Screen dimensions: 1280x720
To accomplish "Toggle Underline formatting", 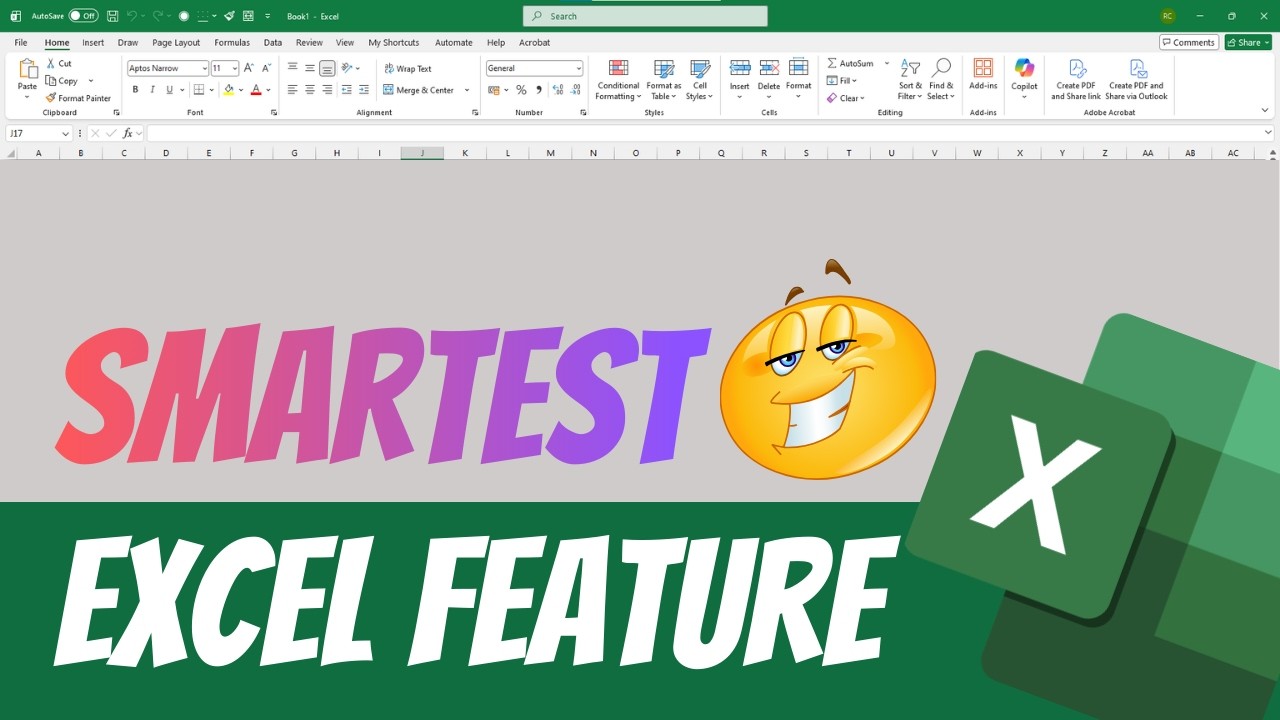I will pos(169,90).
